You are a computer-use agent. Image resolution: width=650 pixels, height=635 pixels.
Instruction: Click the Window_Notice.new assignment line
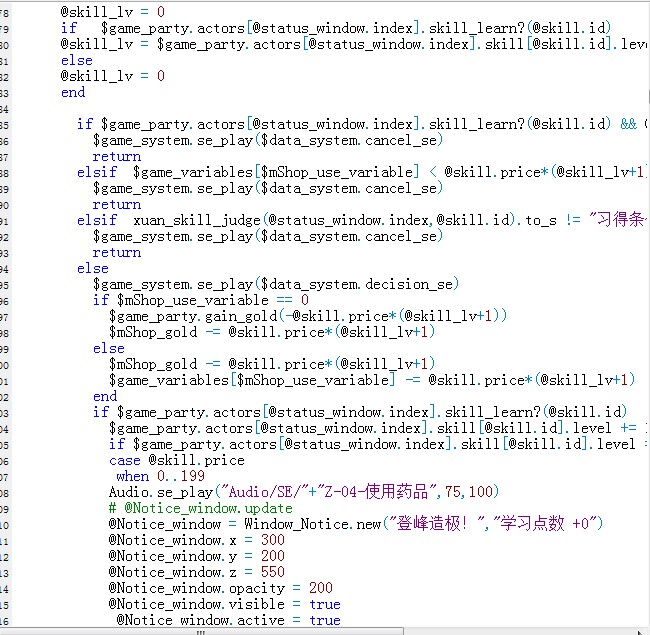pyautogui.click(x=355, y=524)
